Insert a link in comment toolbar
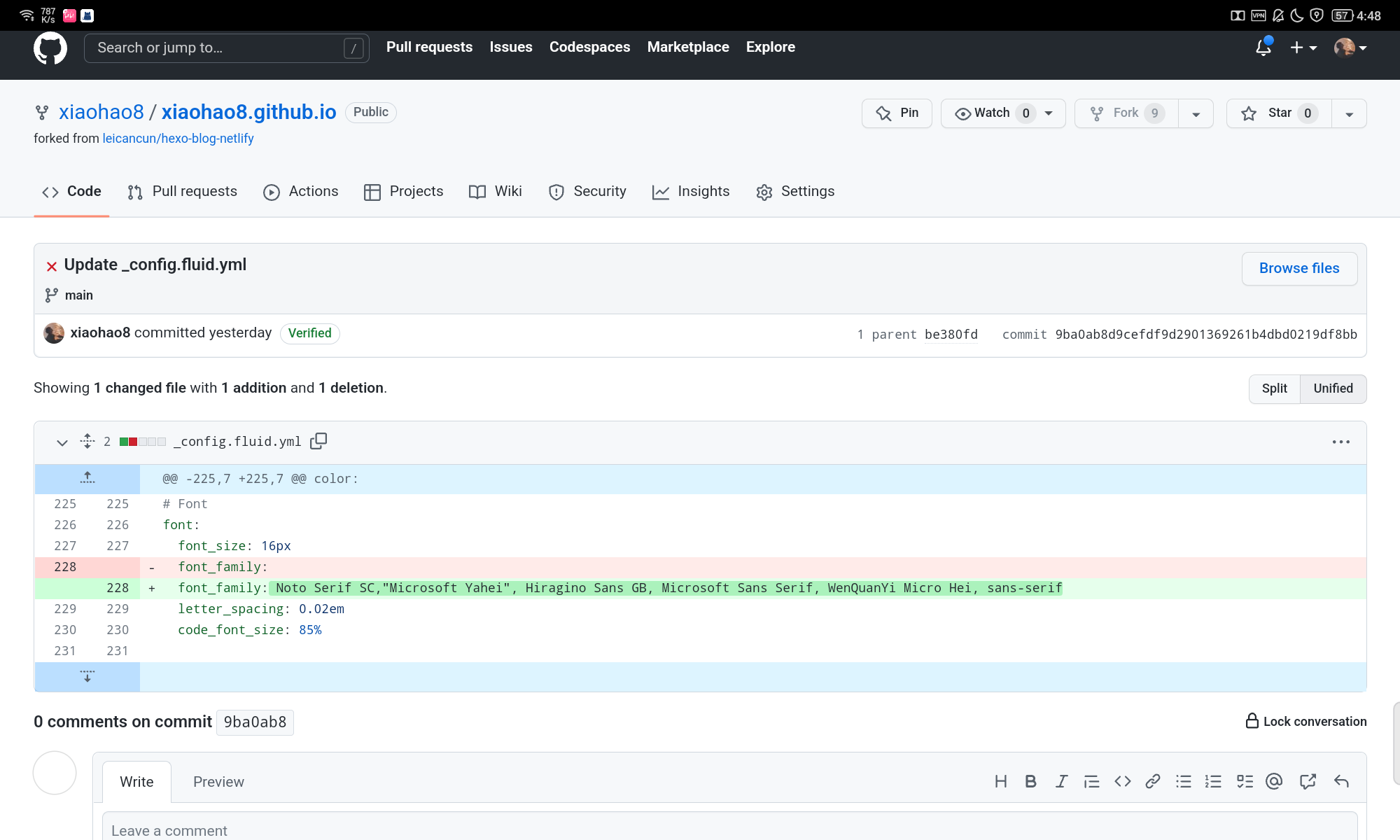This screenshot has height=840, width=1400. (1152, 781)
